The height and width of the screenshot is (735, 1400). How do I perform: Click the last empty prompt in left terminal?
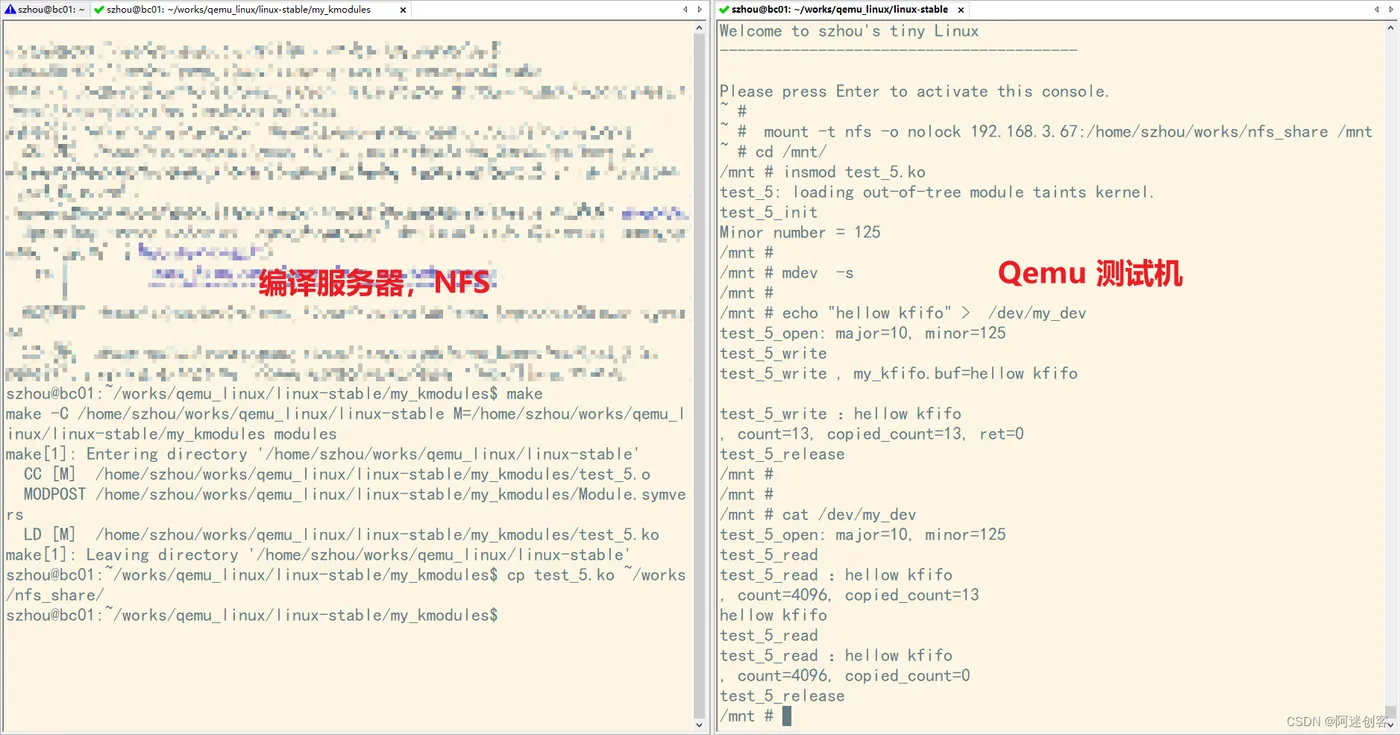pos(251,615)
